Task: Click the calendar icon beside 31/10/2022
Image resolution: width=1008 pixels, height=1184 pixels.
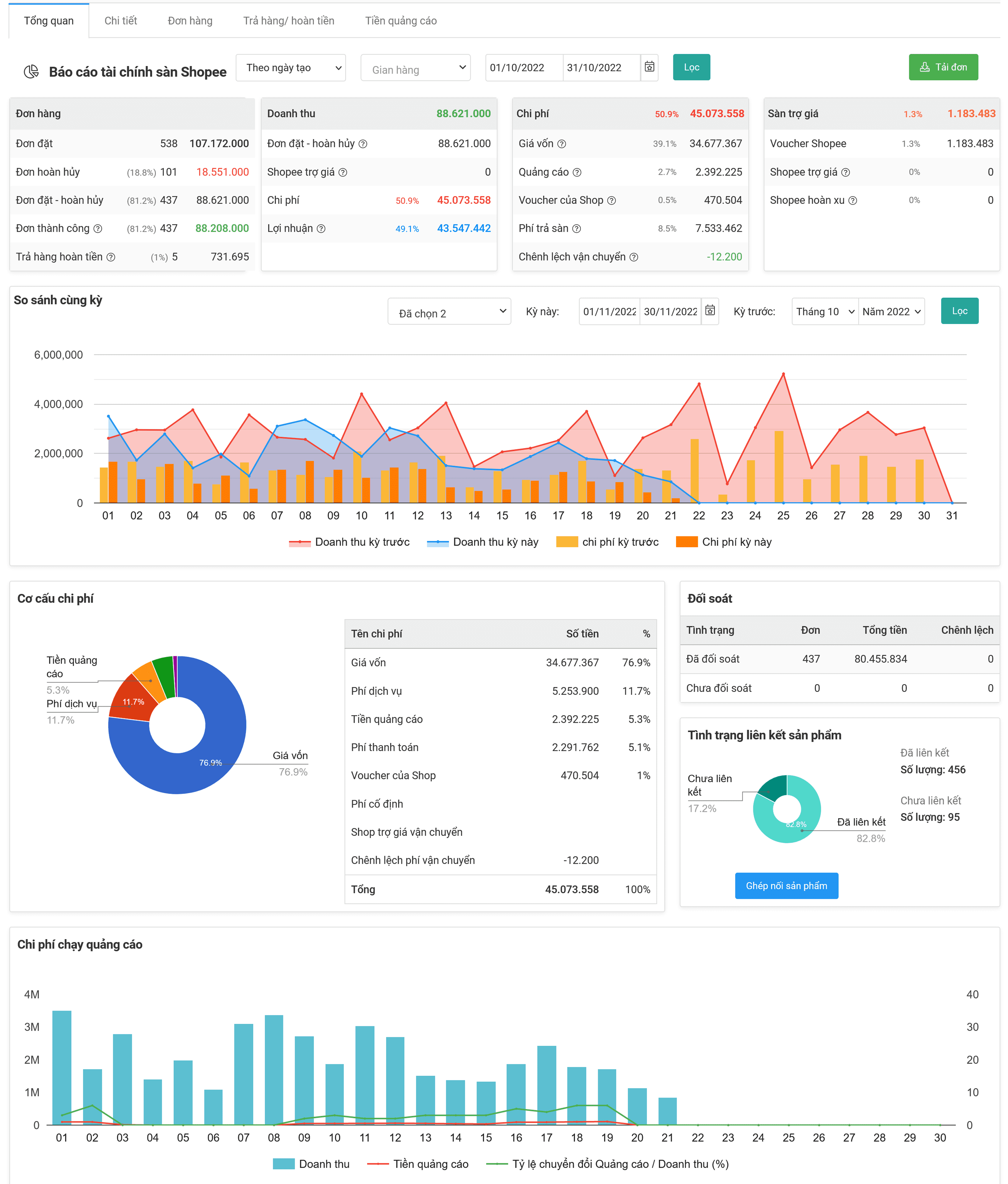Action: pos(649,67)
